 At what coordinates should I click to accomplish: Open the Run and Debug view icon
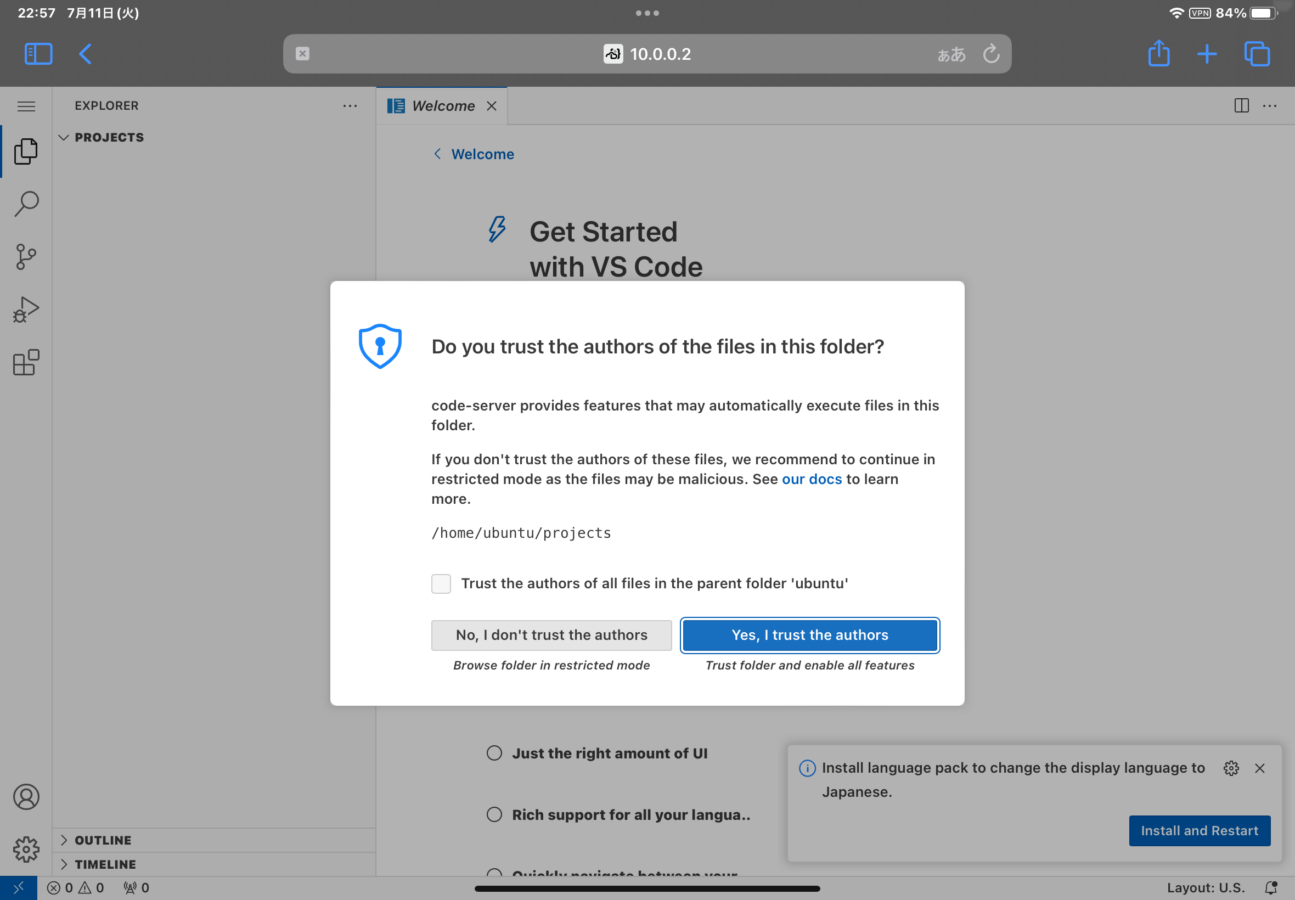pyautogui.click(x=26, y=310)
